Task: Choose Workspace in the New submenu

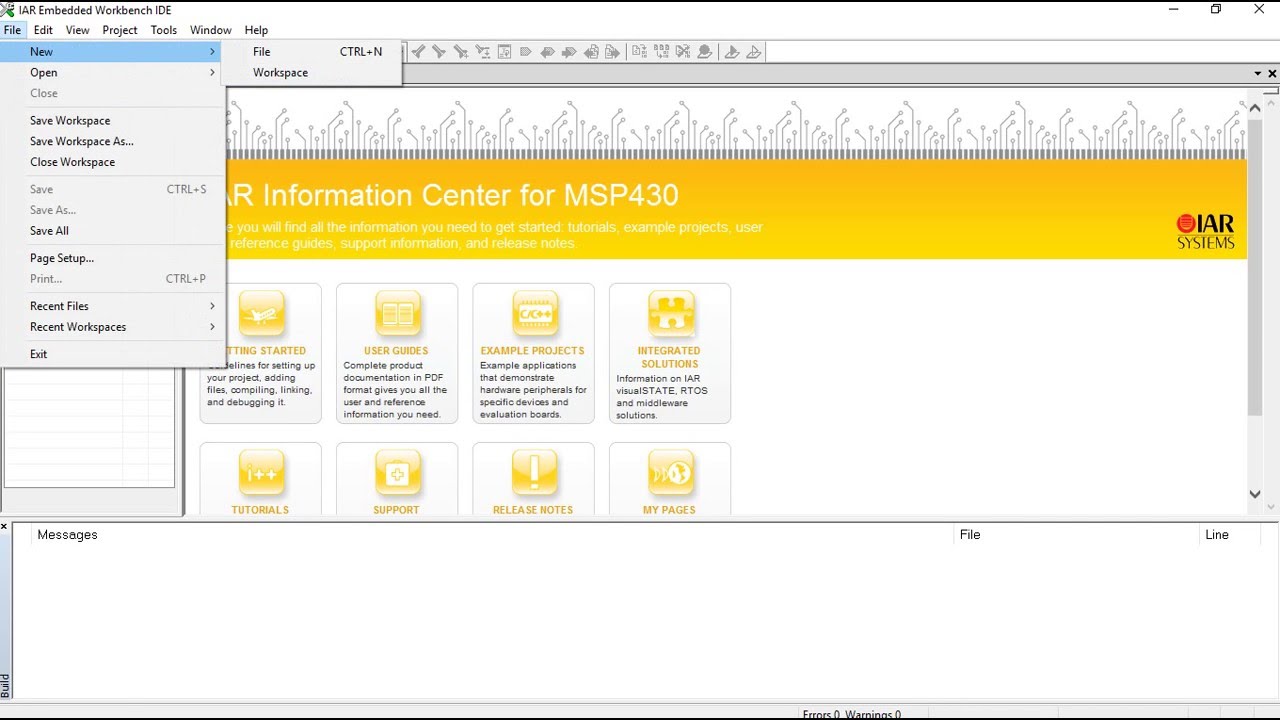Action: [311, 73]
